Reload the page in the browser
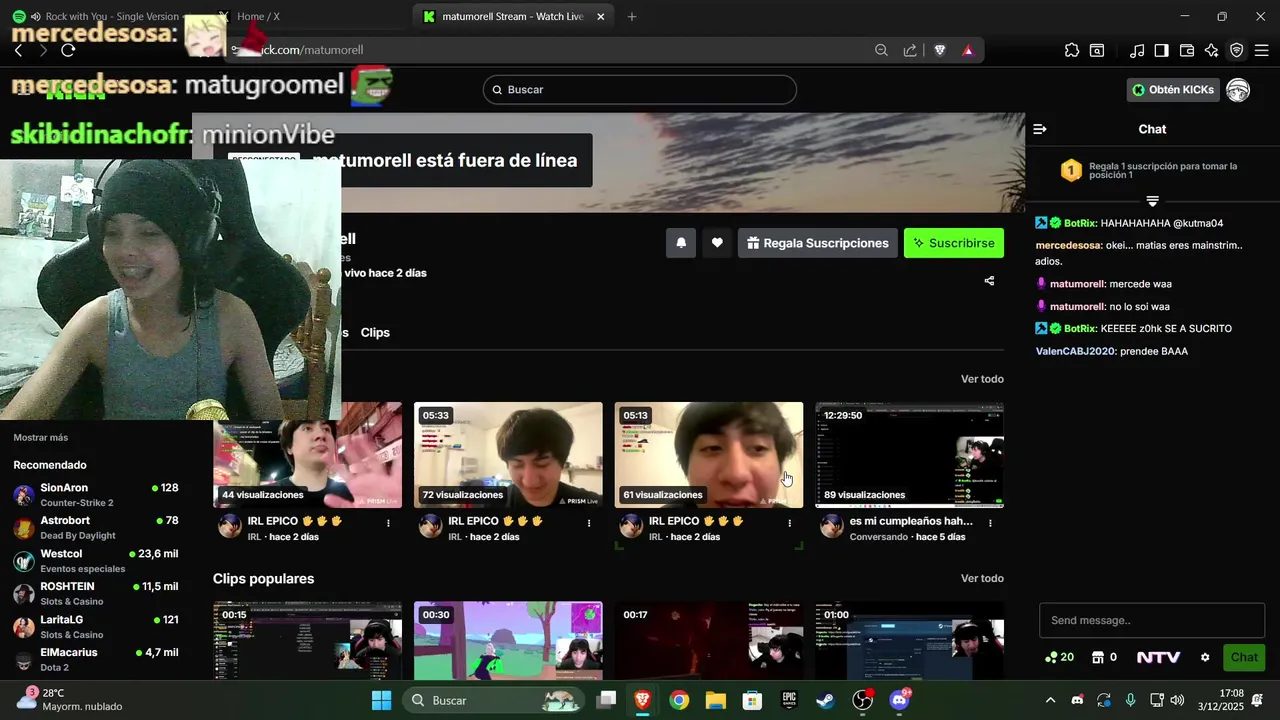The image size is (1280, 720). tap(68, 50)
